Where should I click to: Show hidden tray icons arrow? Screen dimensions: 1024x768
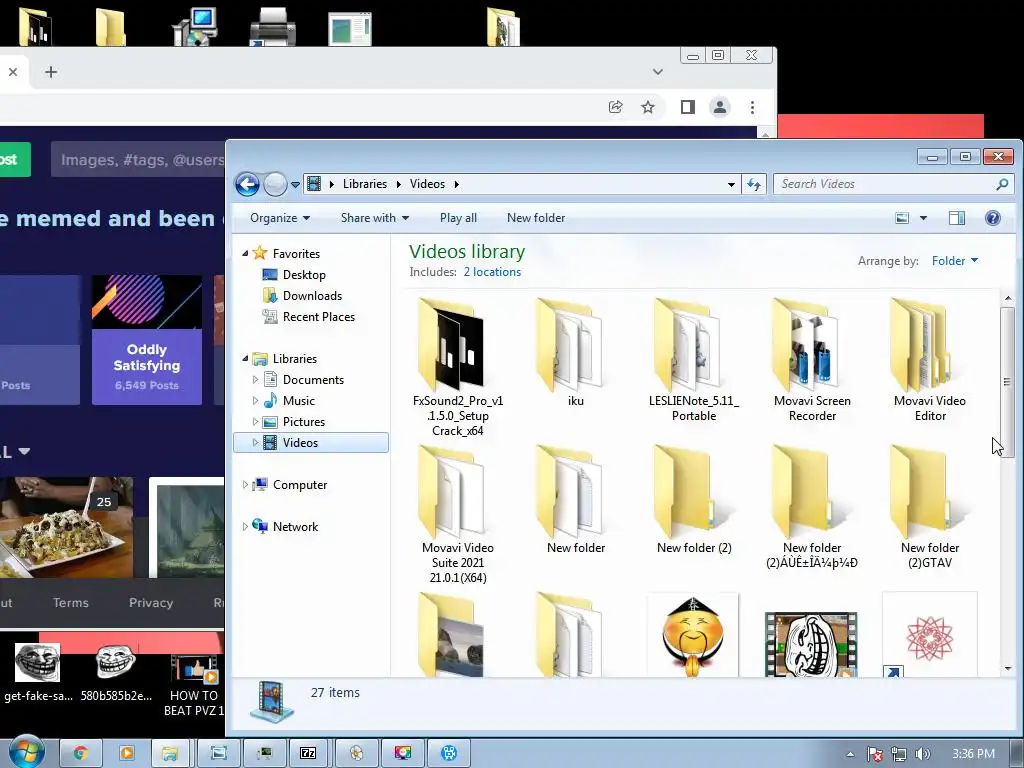[850, 754]
